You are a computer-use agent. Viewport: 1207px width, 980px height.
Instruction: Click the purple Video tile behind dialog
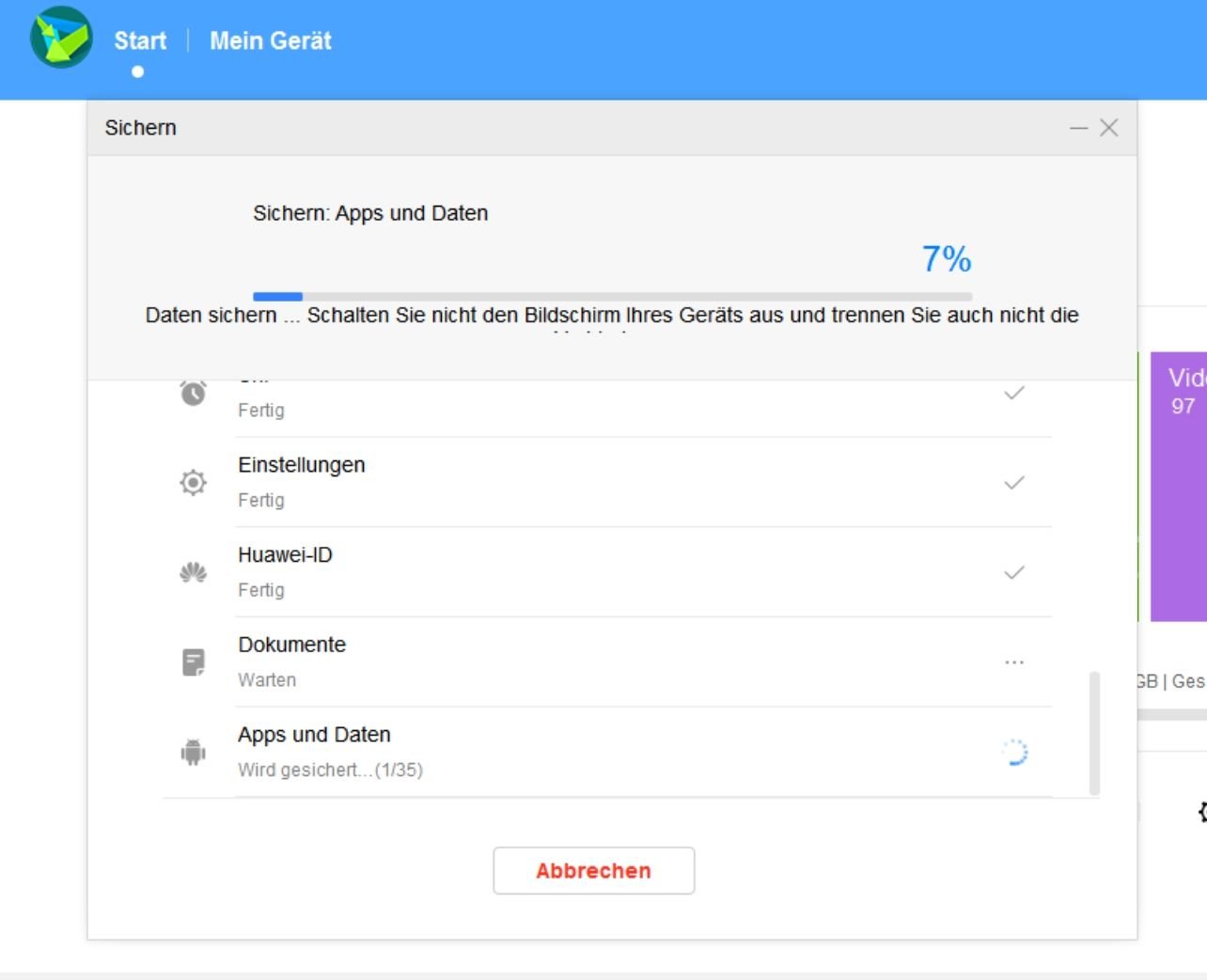1179,487
